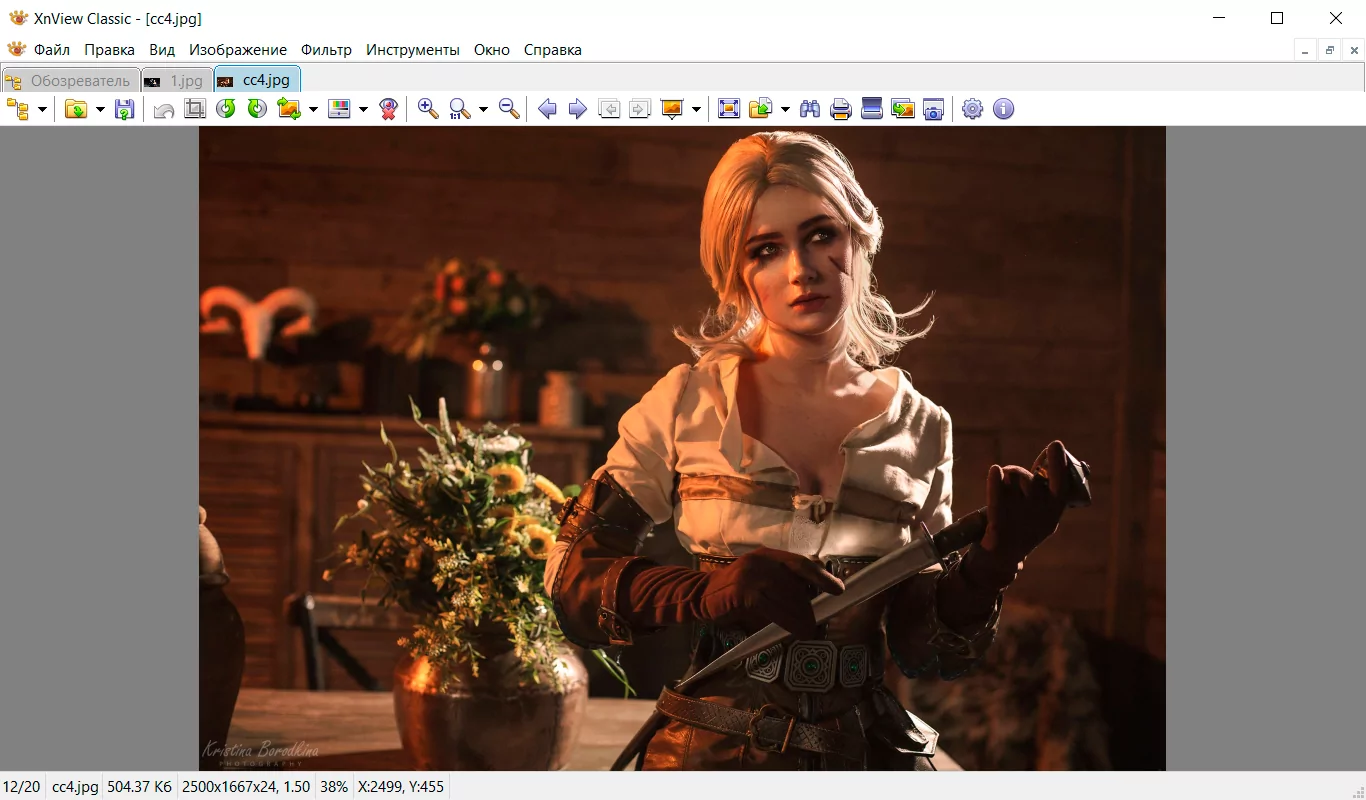Open Search with the binoculars icon
This screenshot has width=1366, height=800.
click(810, 109)
